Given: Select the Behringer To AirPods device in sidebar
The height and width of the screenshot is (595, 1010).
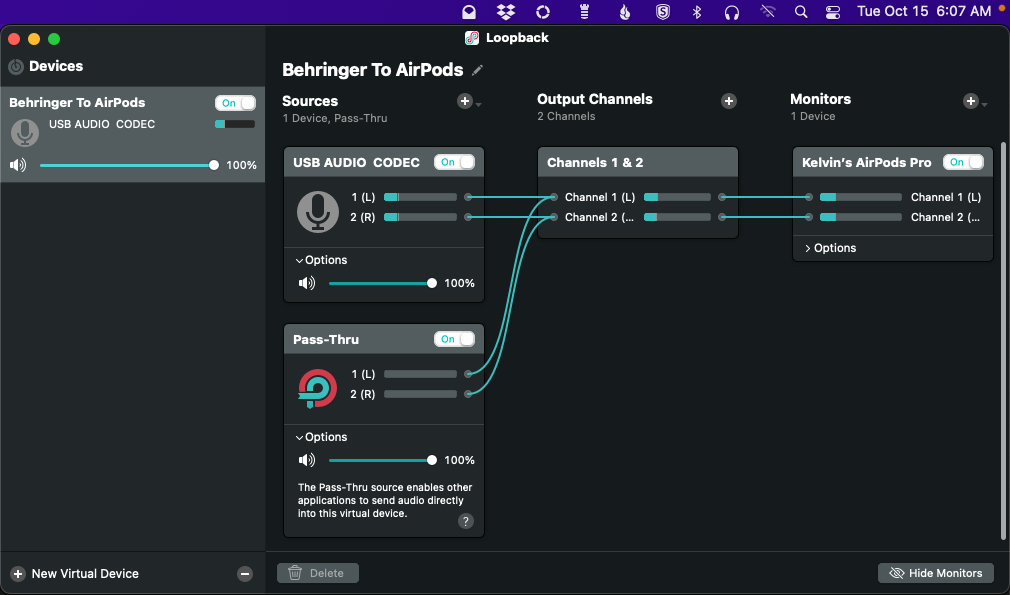Looking at the screenshot, I should [x=133, y=134].
